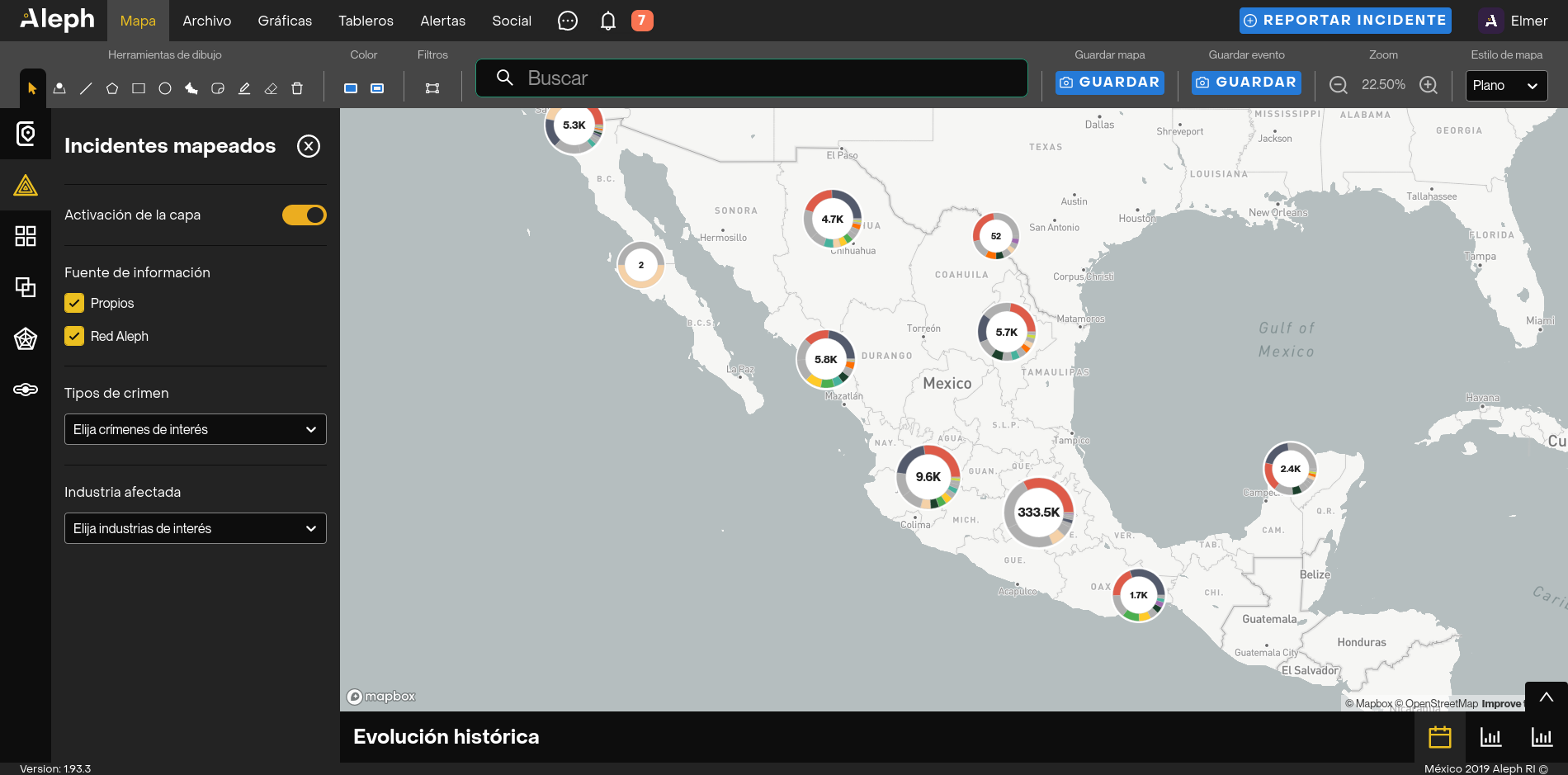Click the zoom in magnifier

click(1429, 85)
